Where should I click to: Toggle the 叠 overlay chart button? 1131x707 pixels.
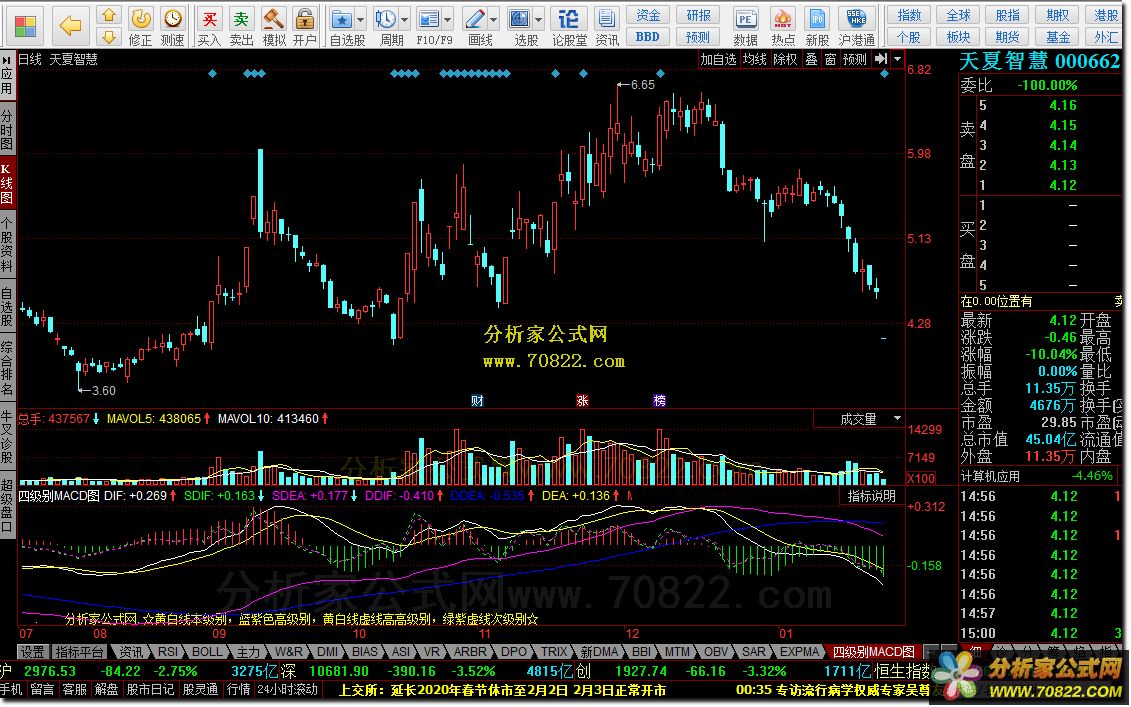[x=812, y=60]
